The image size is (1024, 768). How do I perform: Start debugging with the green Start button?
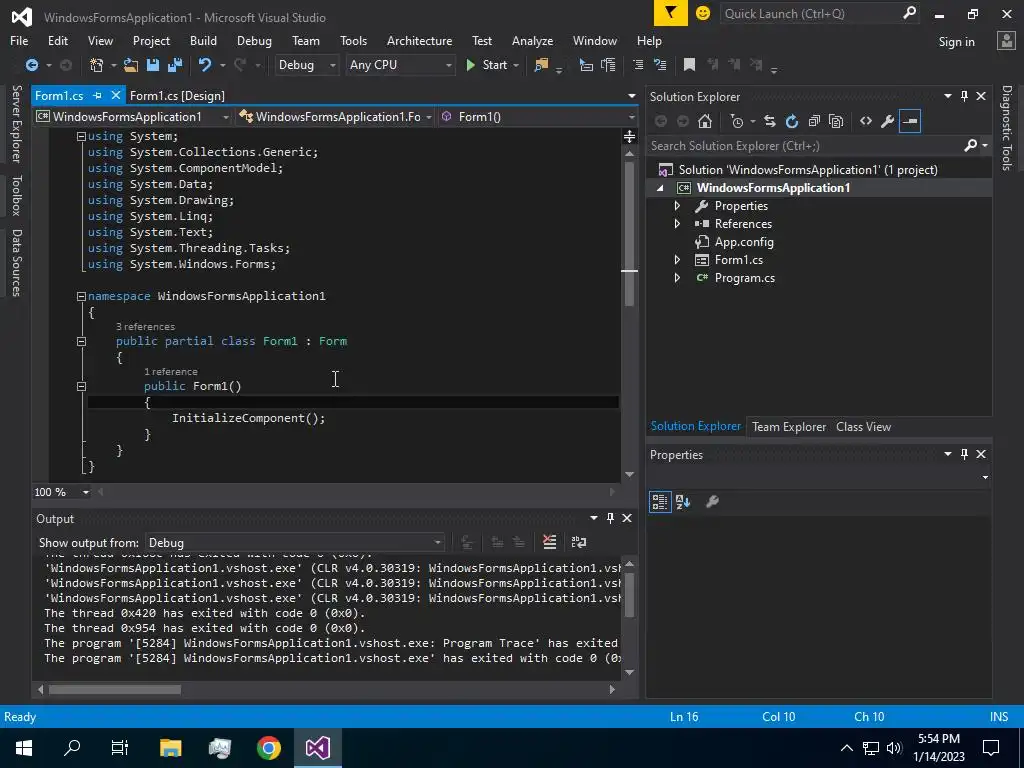pos(487,65)
